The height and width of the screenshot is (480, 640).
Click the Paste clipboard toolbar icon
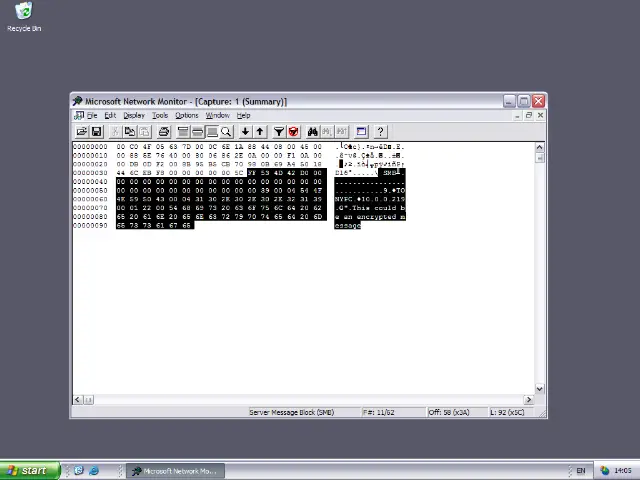(x=144, y=131)
